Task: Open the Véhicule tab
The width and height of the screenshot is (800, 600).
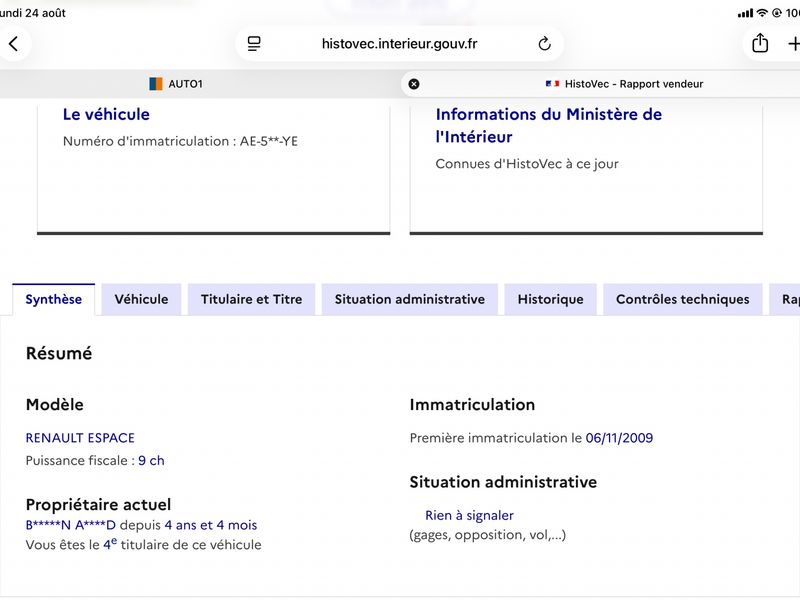Action: [141, 299]
